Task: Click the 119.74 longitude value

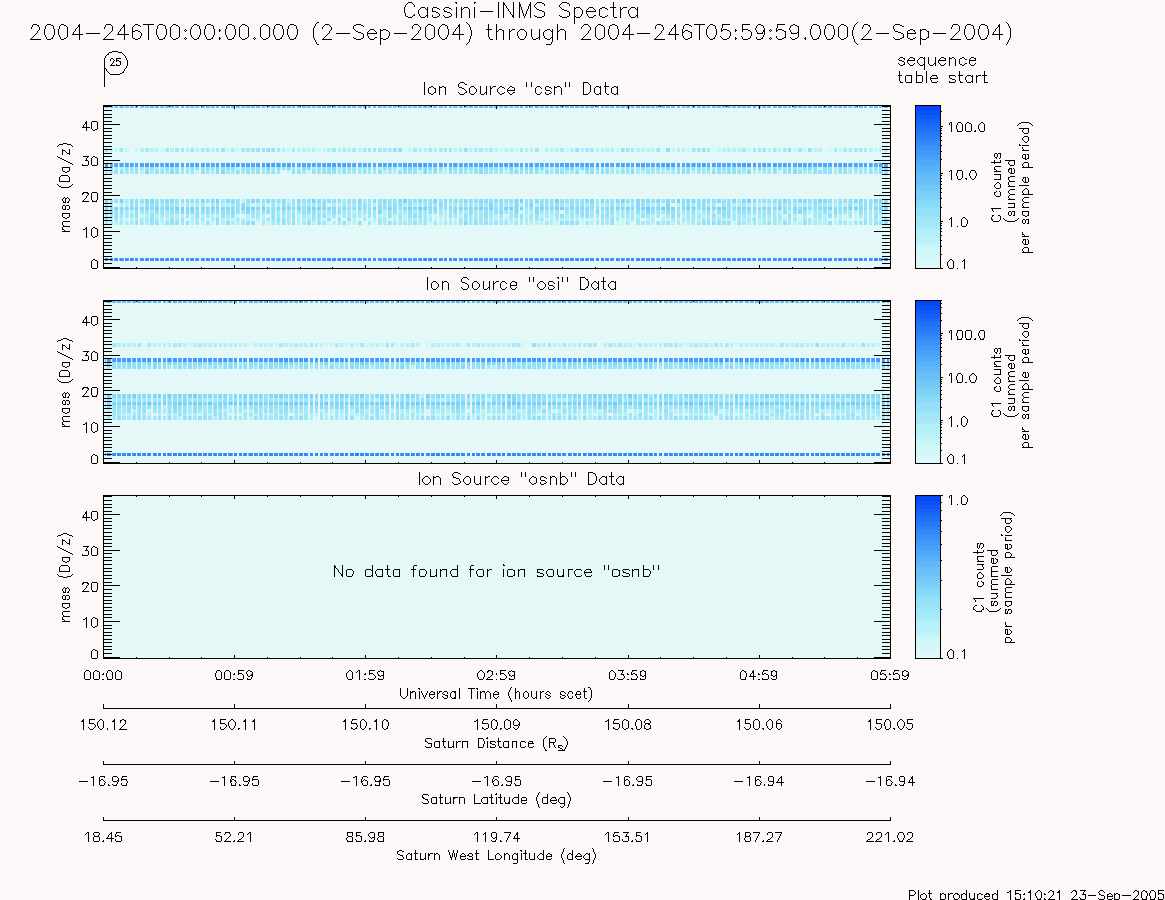Action: [x=496, y=838]
